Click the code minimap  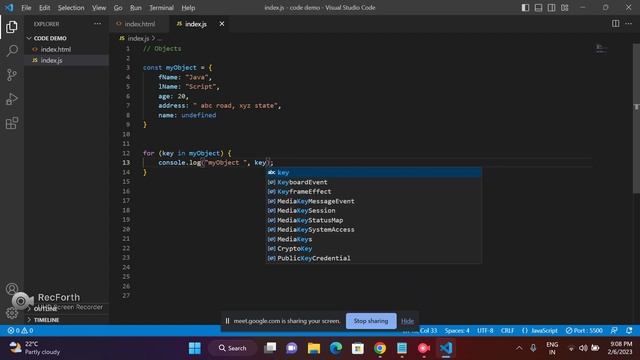601,49
